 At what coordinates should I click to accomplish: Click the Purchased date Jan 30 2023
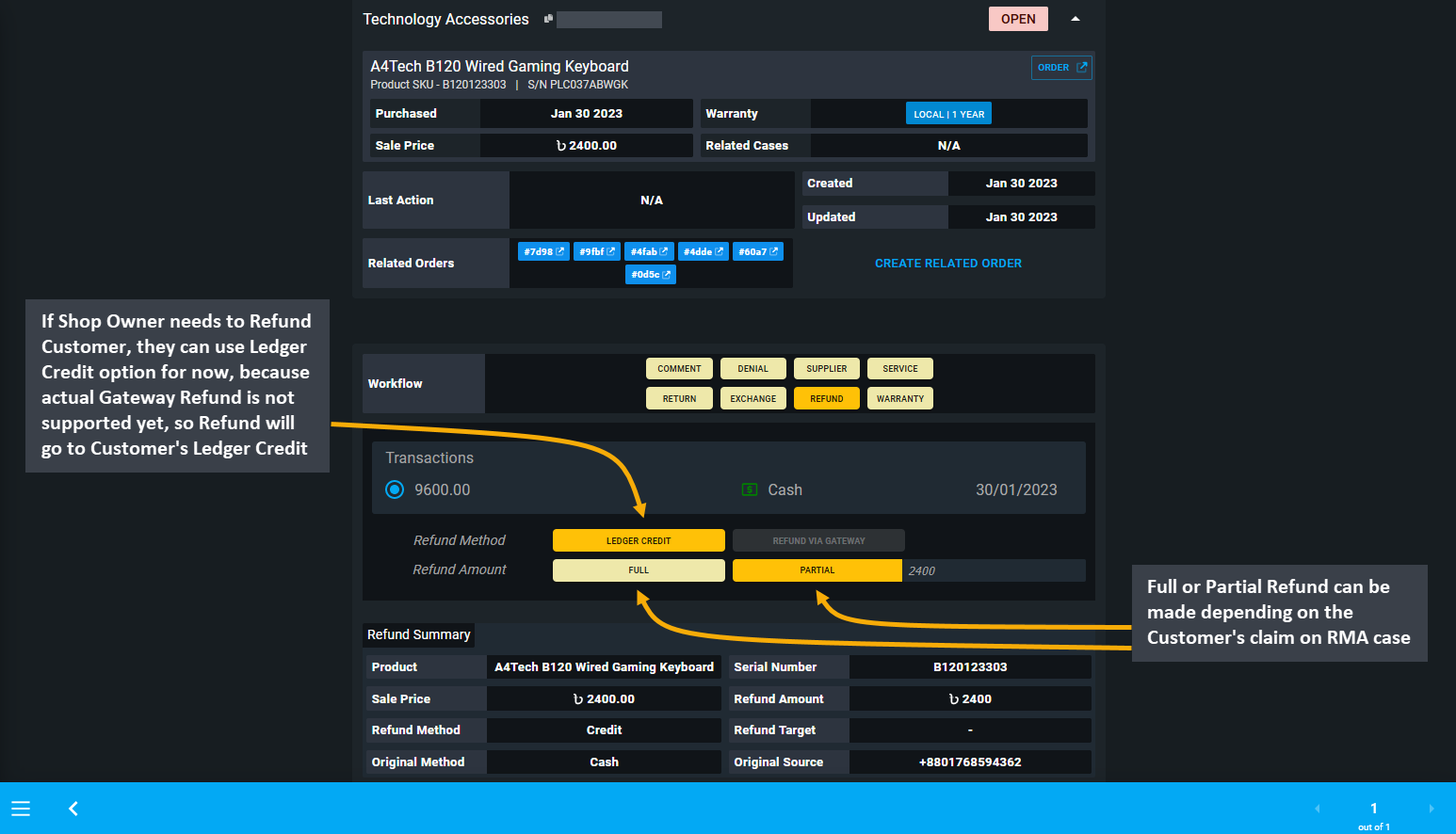[x=587, y=114]
